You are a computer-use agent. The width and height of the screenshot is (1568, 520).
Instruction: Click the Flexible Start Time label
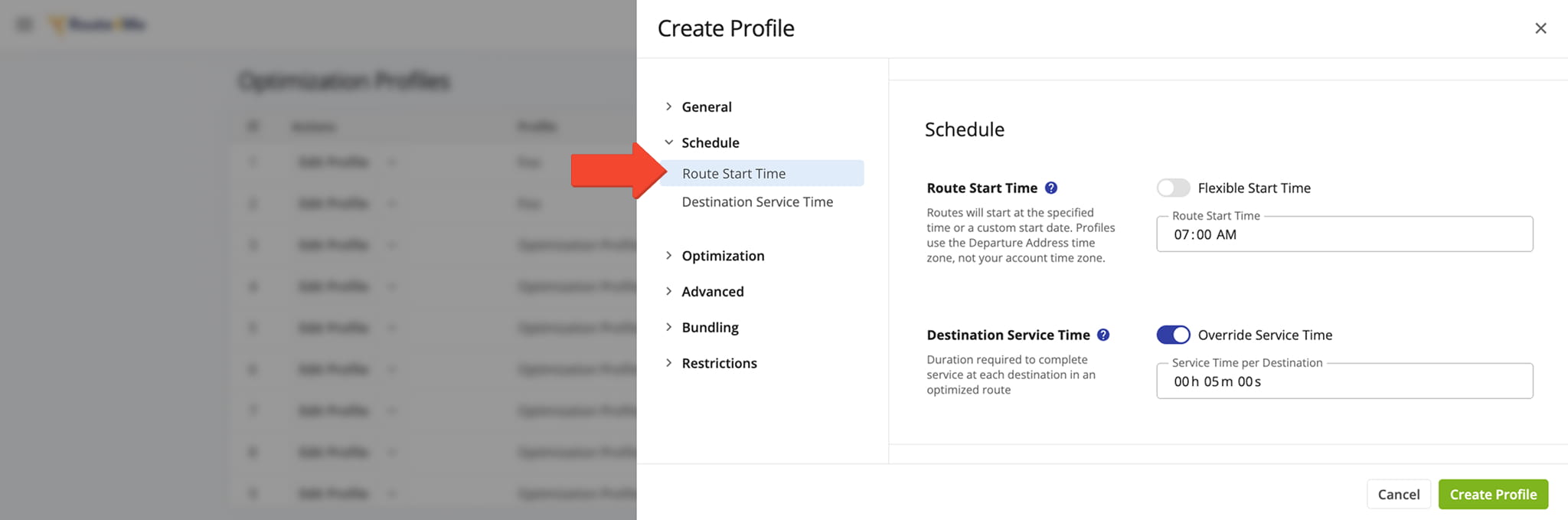click(x=1254, y=188)
